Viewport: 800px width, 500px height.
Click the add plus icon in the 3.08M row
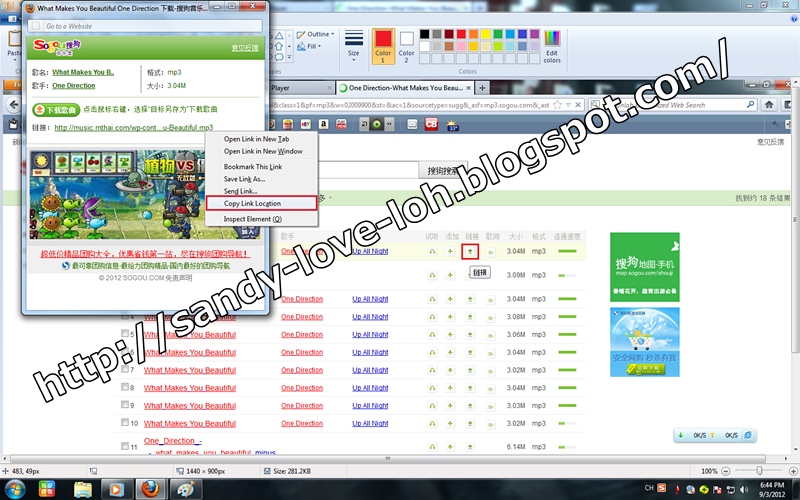point(450,317)
